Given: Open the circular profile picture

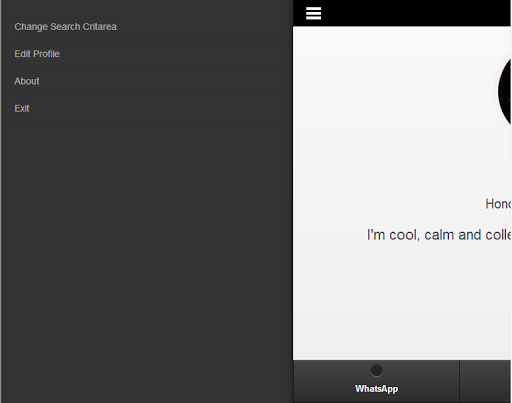Looking at the screenshot, I should [x=504, y=92].
